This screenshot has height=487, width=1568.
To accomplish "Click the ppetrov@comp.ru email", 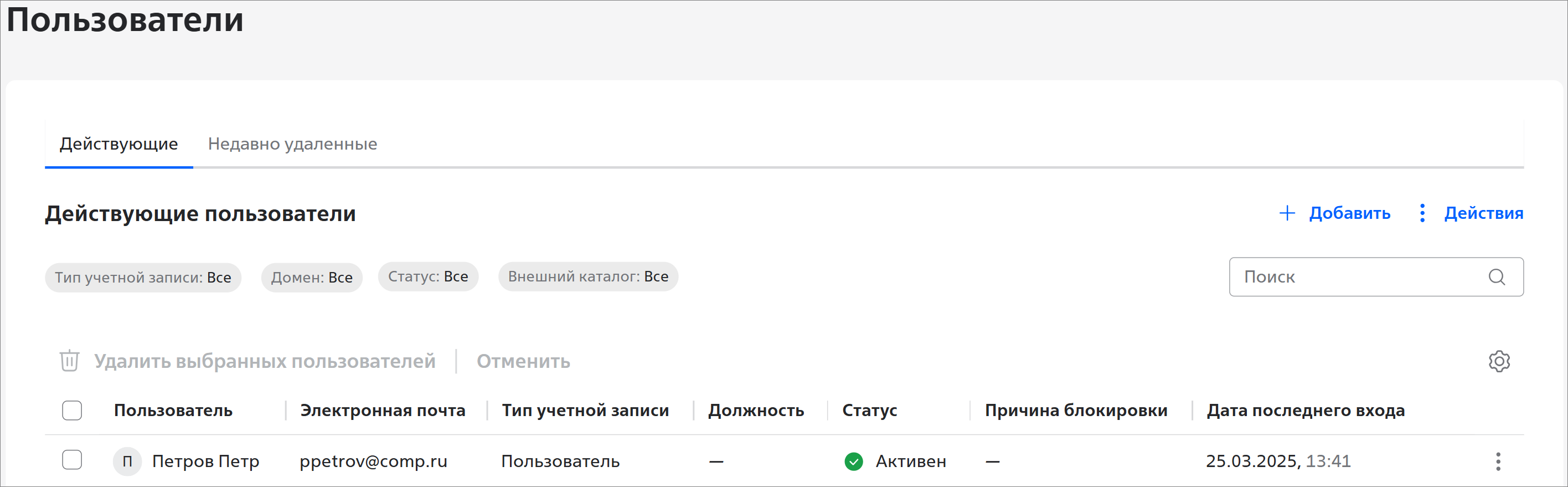I will click(x=373, y=462).
